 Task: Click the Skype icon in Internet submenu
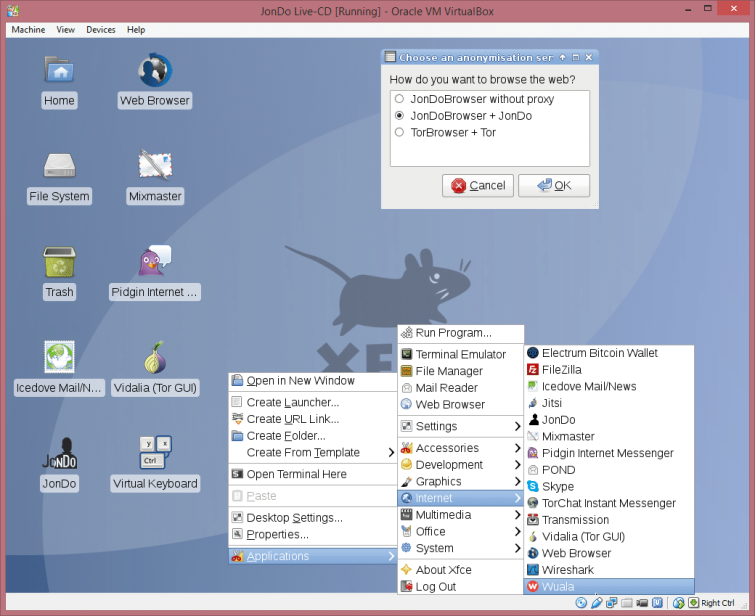pyautogui.click(x=533, y=486)
